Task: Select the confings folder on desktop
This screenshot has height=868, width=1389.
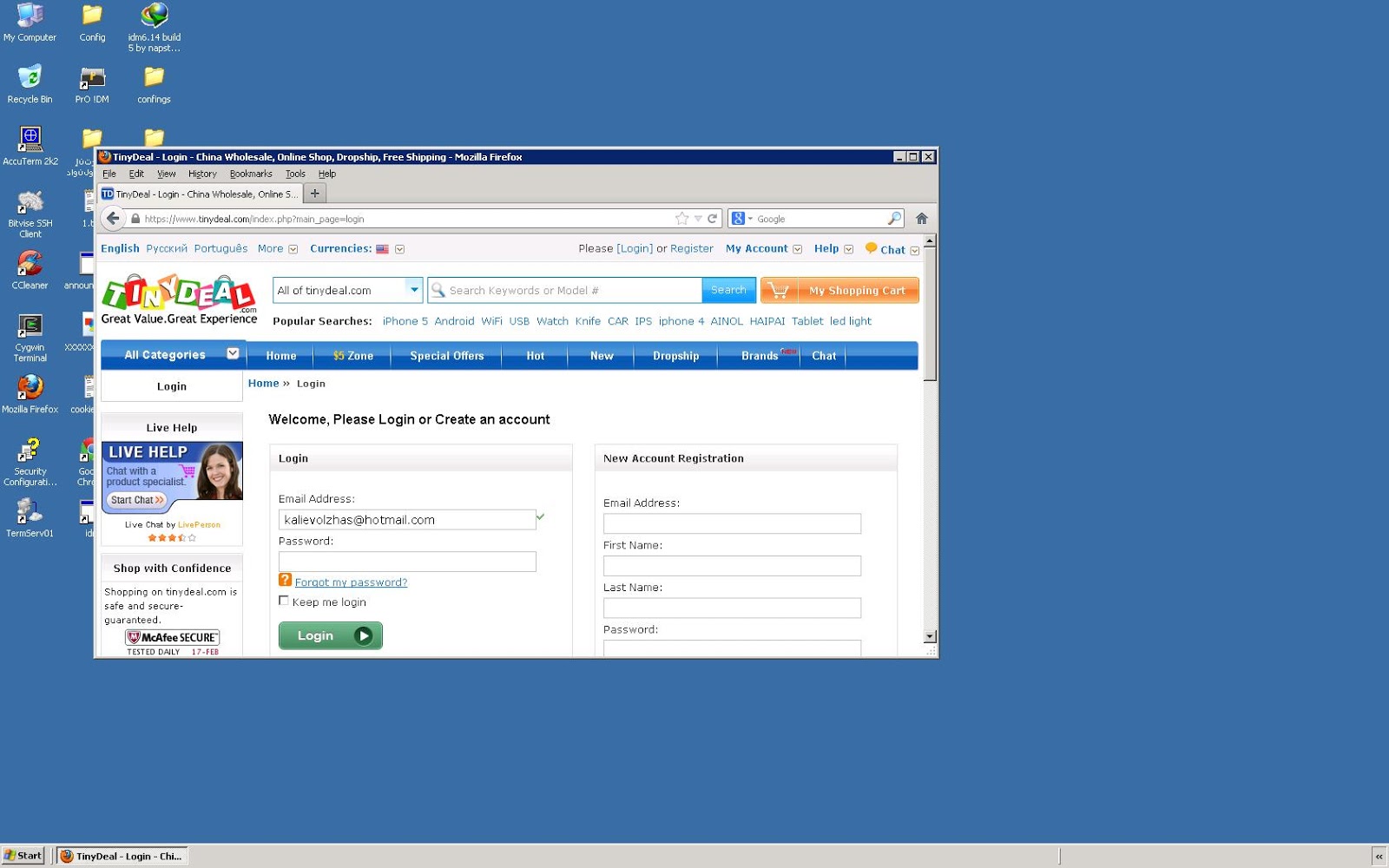Action: tap(154, 84)
